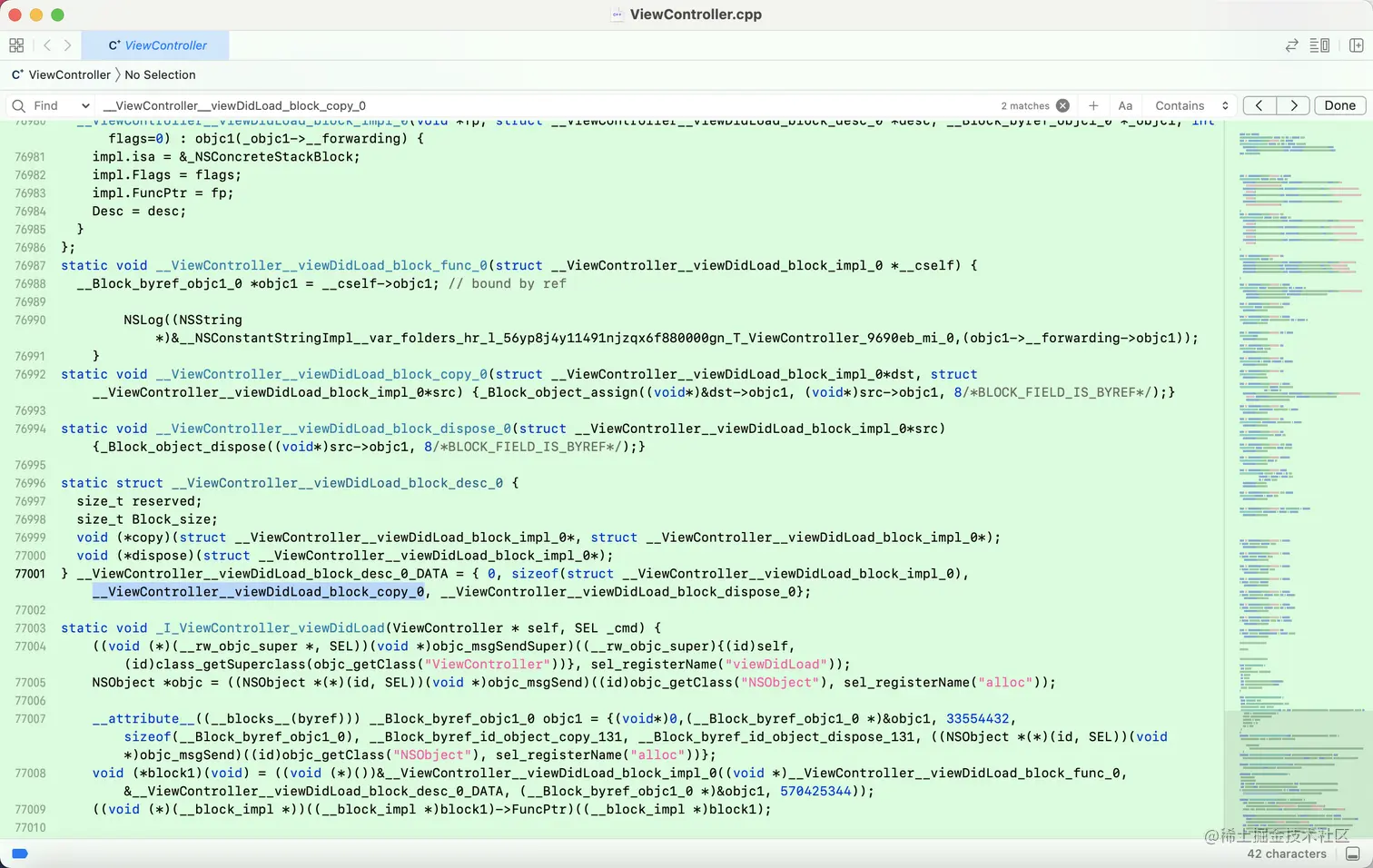The image size is (1373, 868).
Task: Clear the search field text
Action: (x=1062, y=105)
